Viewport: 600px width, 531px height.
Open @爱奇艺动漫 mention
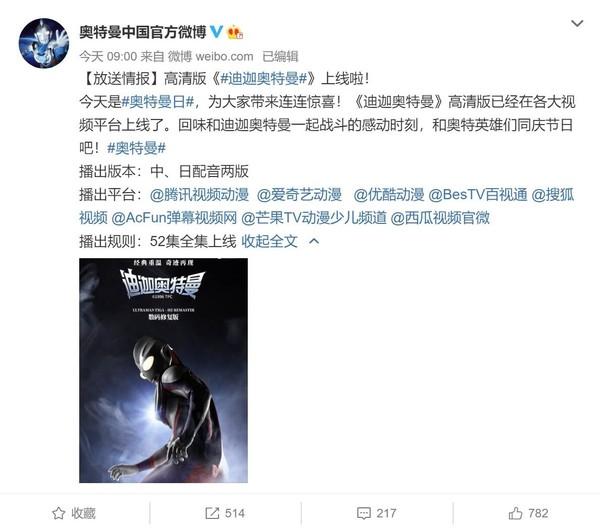299,195
